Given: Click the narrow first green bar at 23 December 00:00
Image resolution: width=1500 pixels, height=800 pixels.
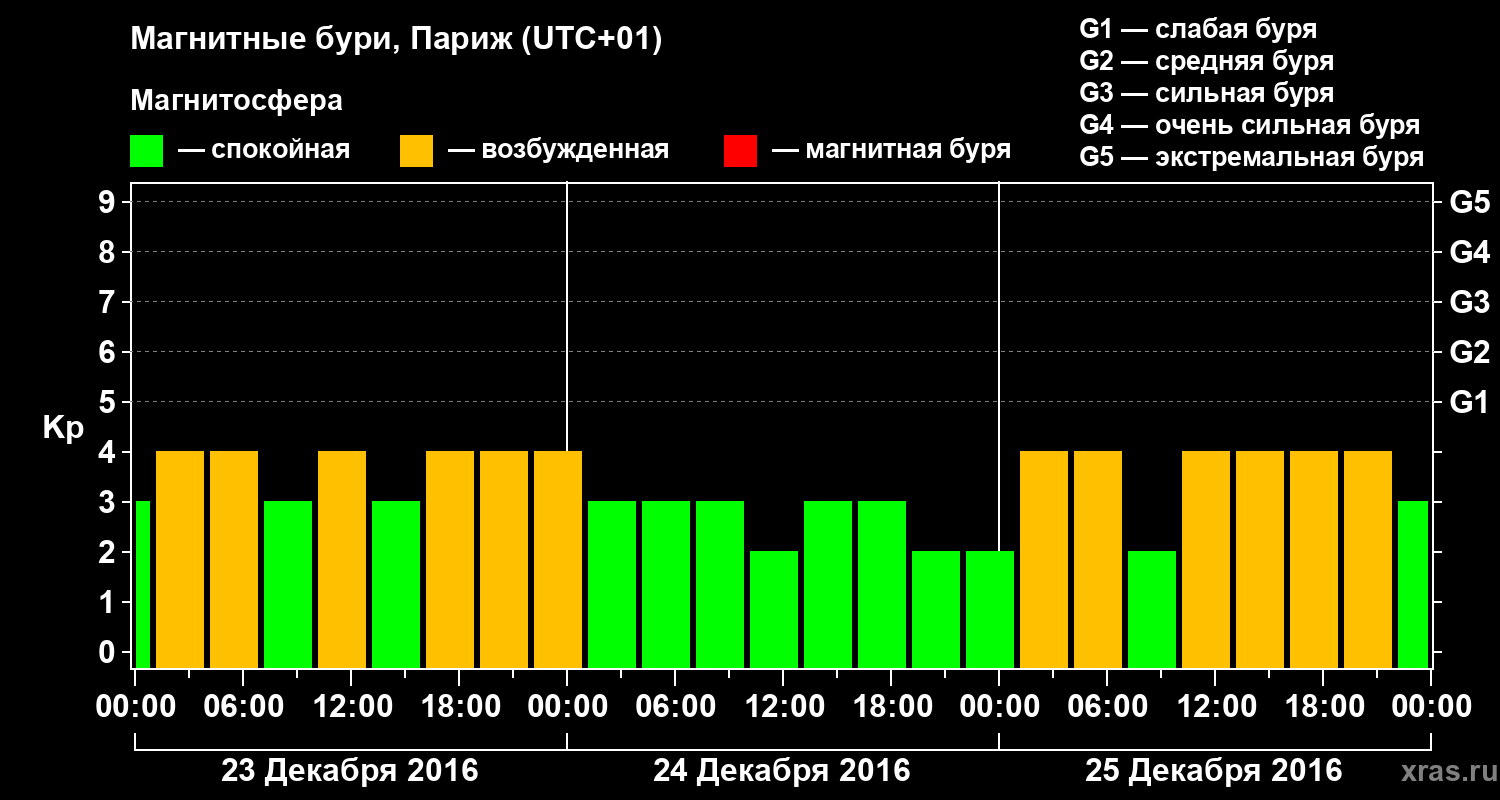Looking at the screenshot, I should (x=143, y=584).
